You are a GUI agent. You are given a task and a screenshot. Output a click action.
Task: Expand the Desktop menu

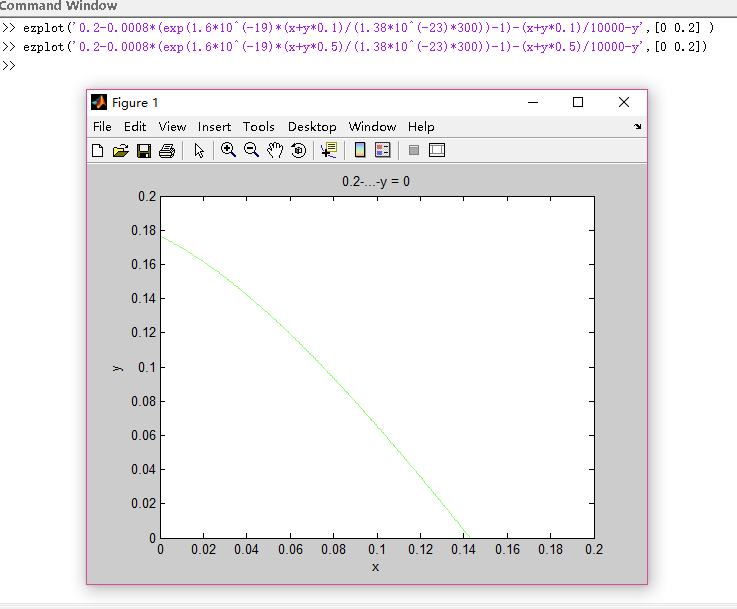tap(312, 127)
